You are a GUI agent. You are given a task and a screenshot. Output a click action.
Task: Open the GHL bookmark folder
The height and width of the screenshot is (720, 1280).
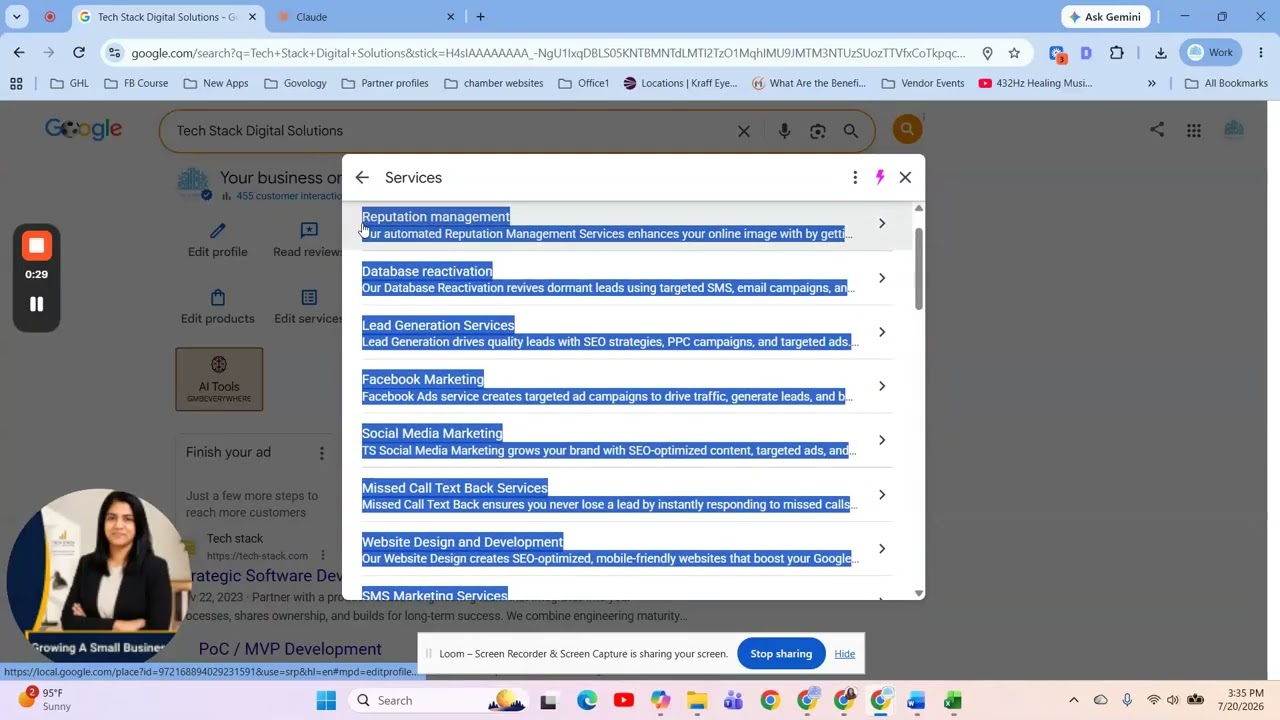coord(69,84)
